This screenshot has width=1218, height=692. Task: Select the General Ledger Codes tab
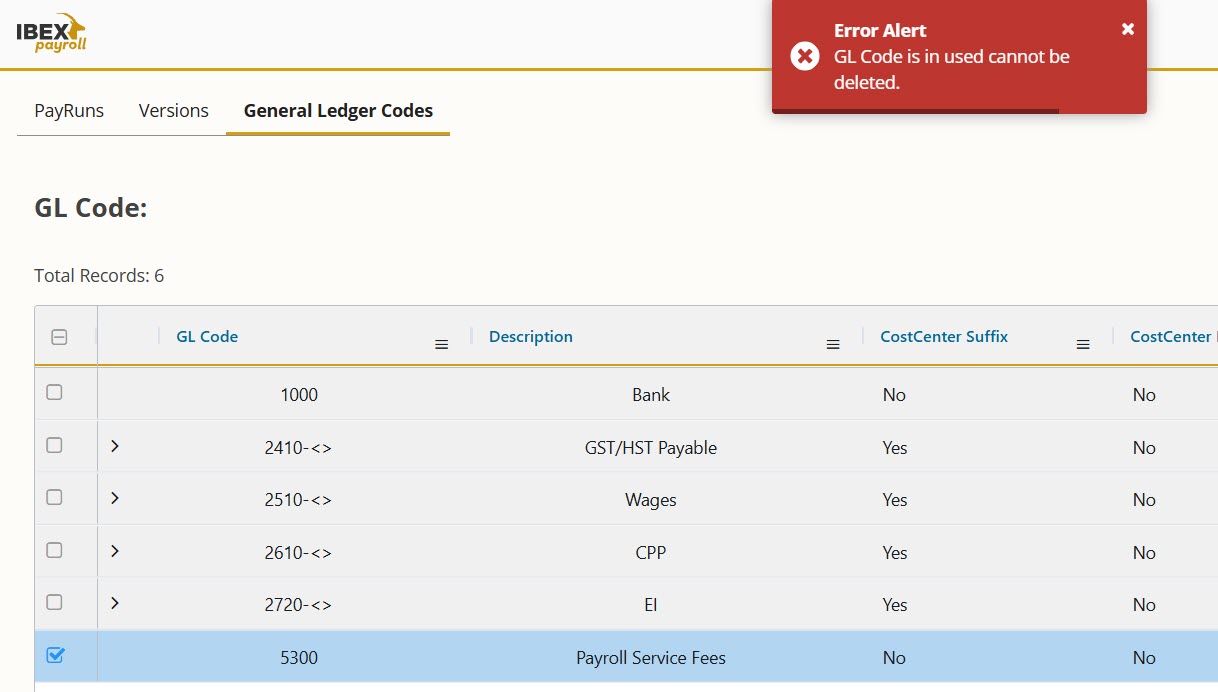(338, 110)
